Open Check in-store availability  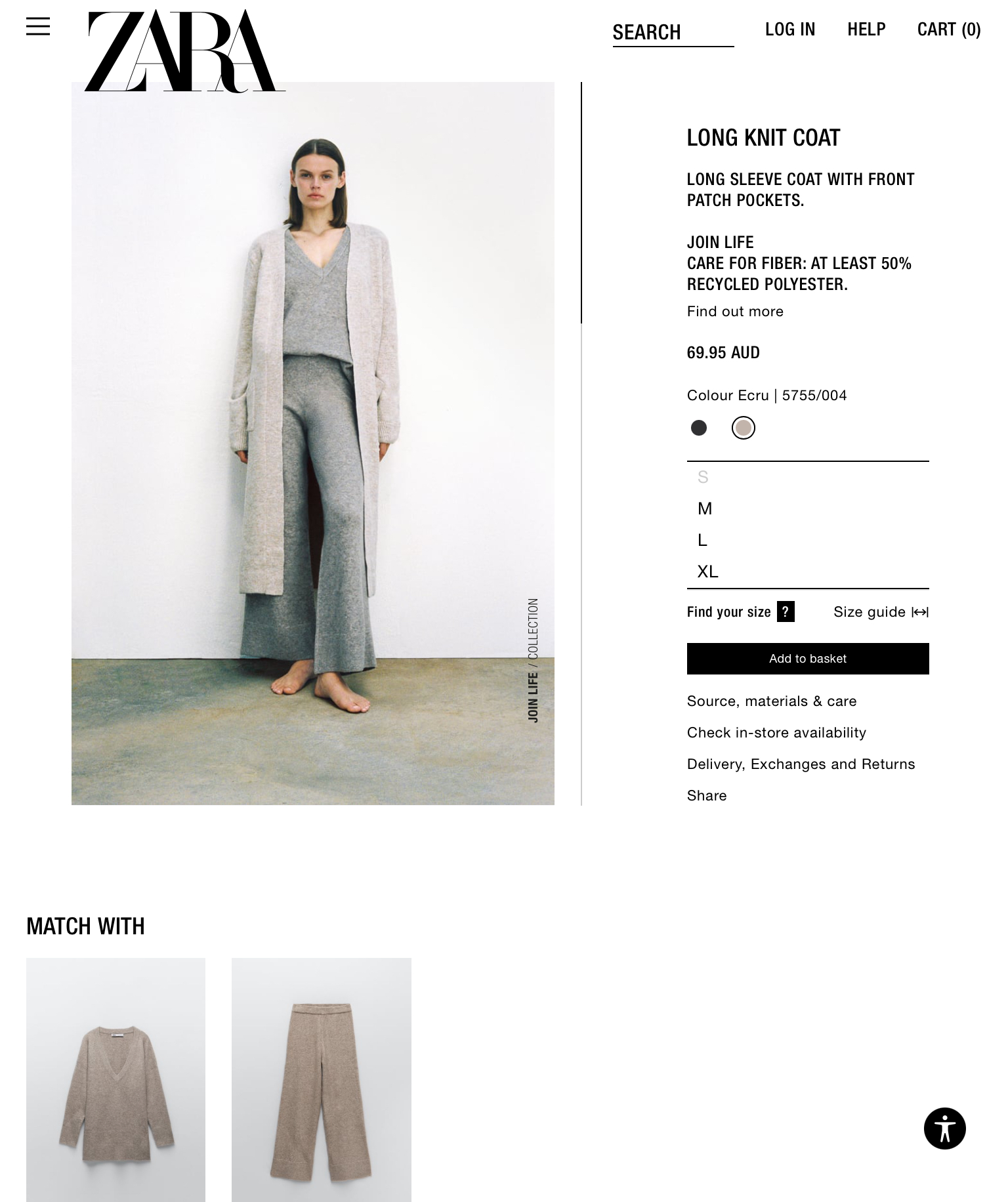pos(776,732)
